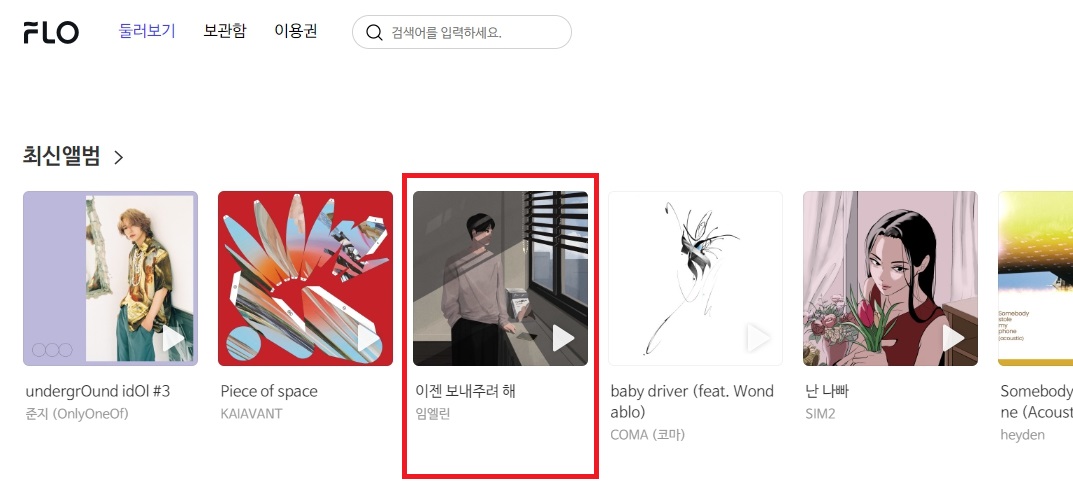Screen dimensions: 1073x487
Task: Open artist link KAIAVANT
Action: [251, 414]
